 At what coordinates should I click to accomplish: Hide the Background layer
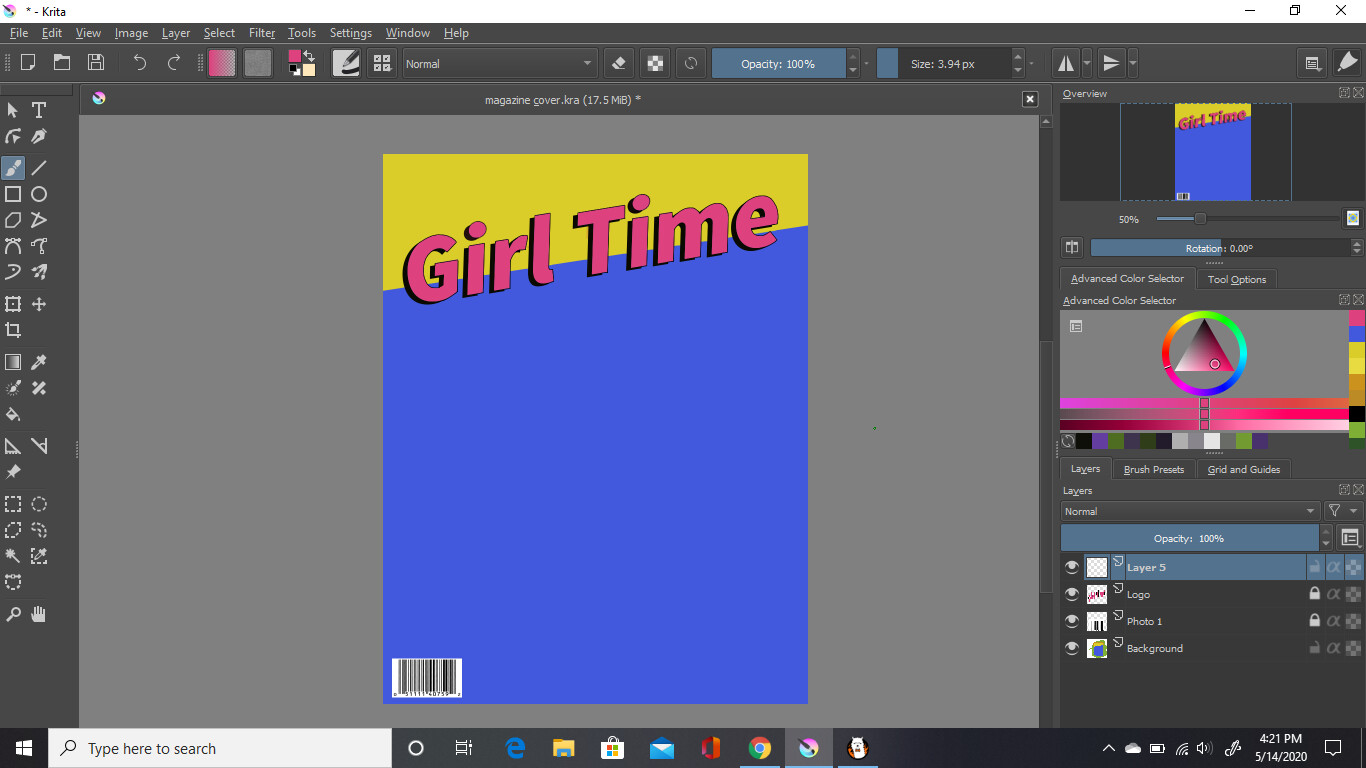[1072, 648]
